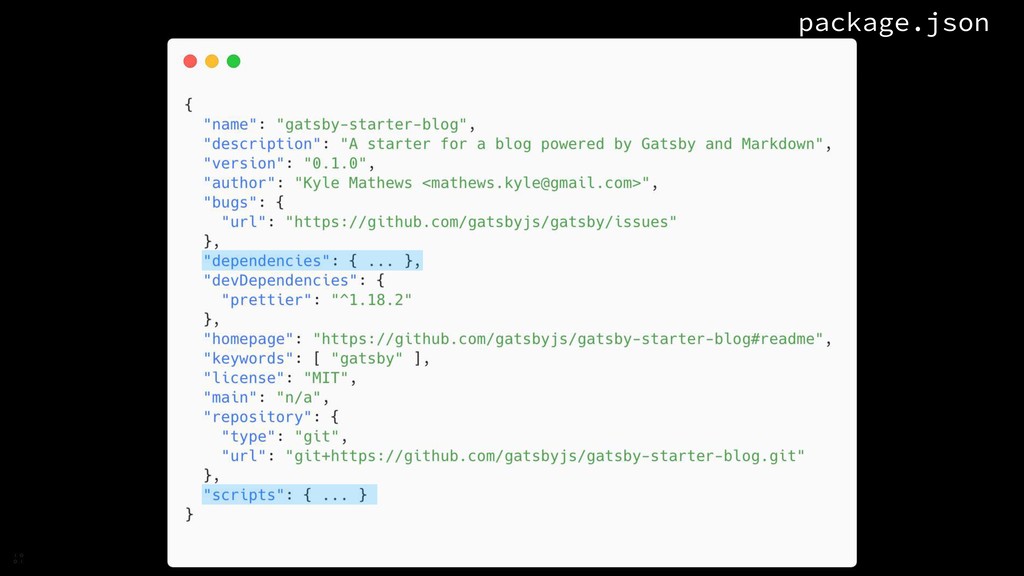This screenshot has height=576, width=1024.
Task: Select the "MIT" license value
Action: [326, 378]
